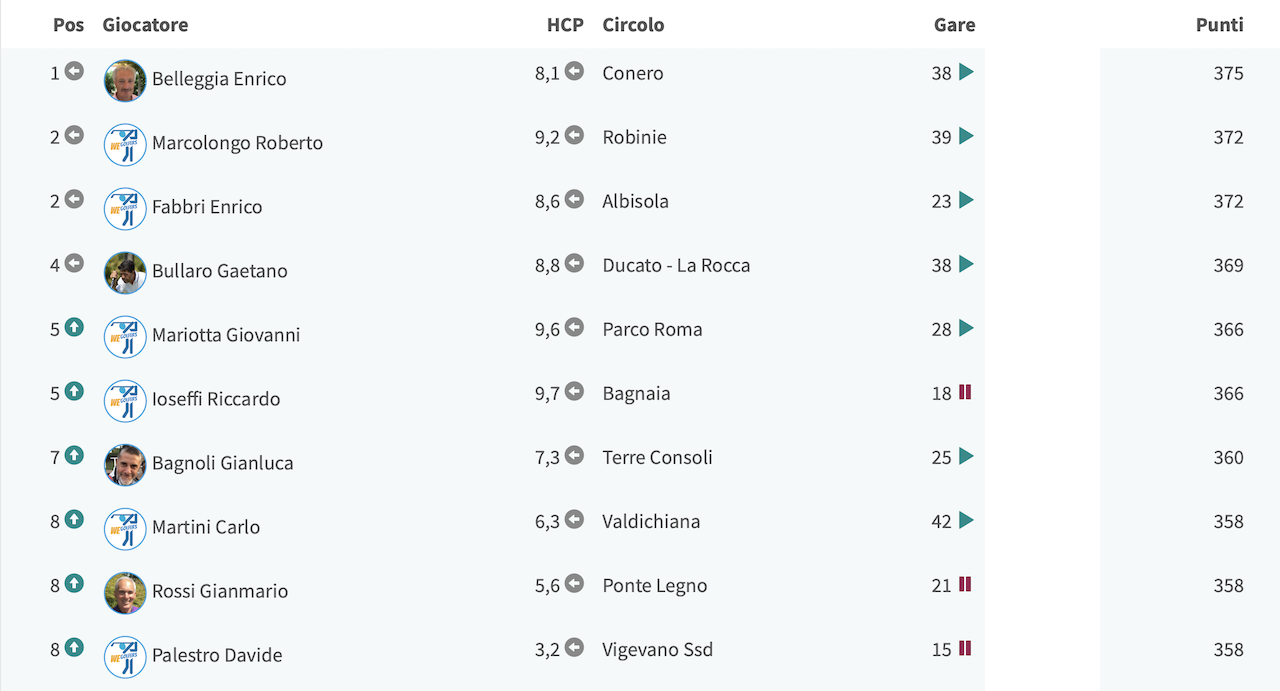
Task: Click the pause icon in Ioseffi Riccardo's Gare cell
Action: click(x=965, y=392)
